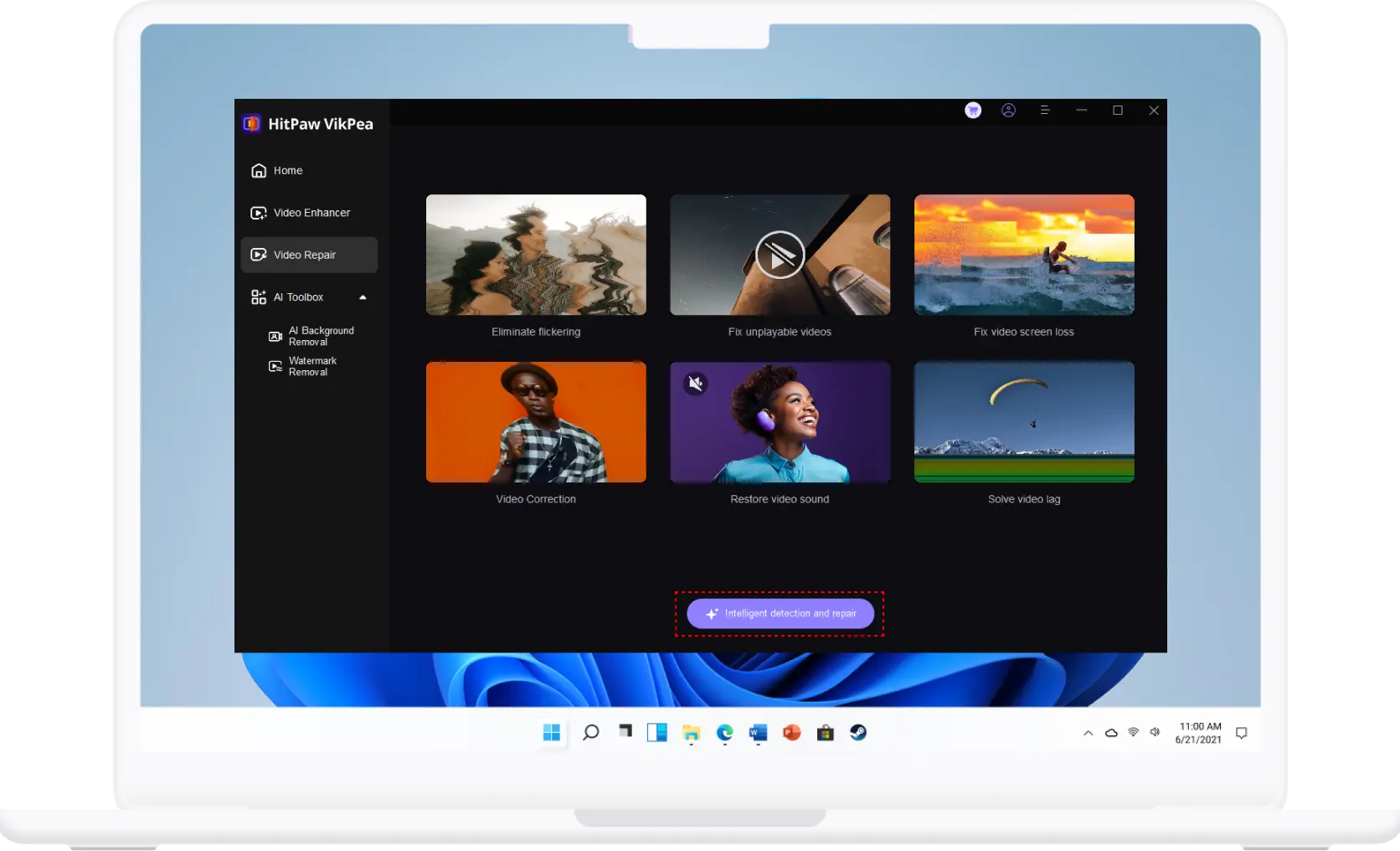Click the Watermark Removal icon

click(275, 367)
